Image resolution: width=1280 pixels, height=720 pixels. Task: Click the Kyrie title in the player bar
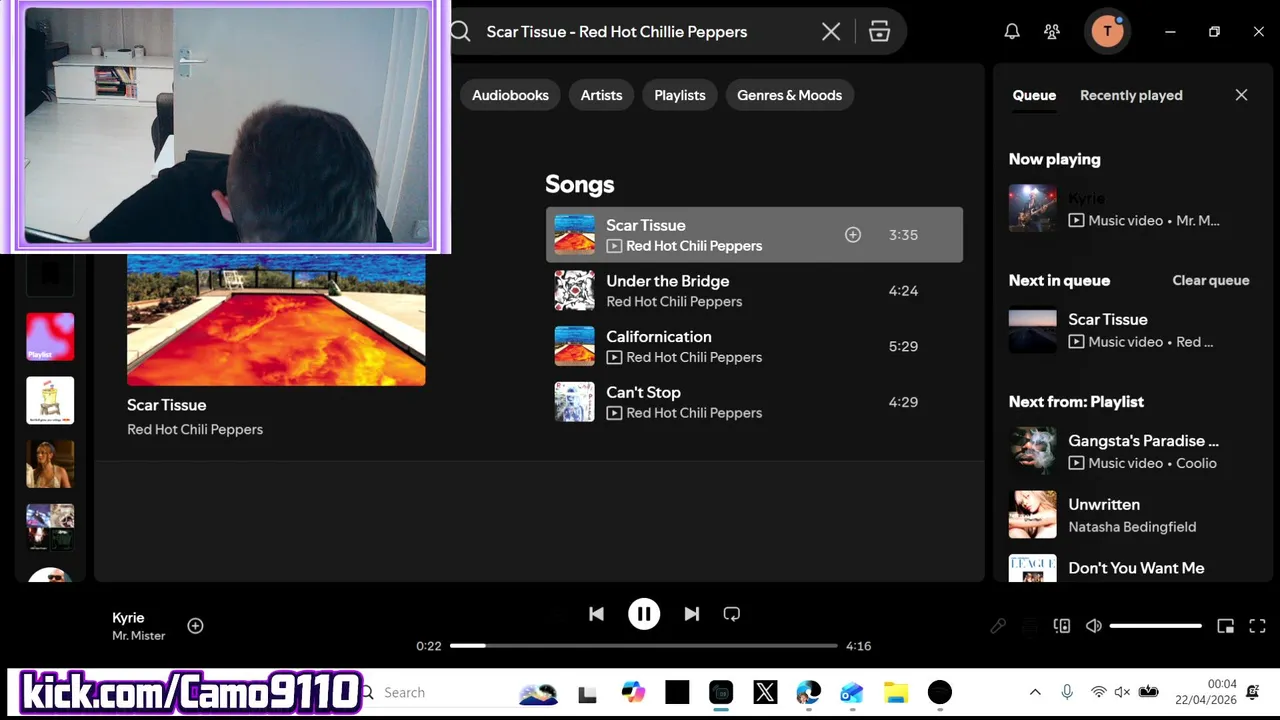coord(128,618)
